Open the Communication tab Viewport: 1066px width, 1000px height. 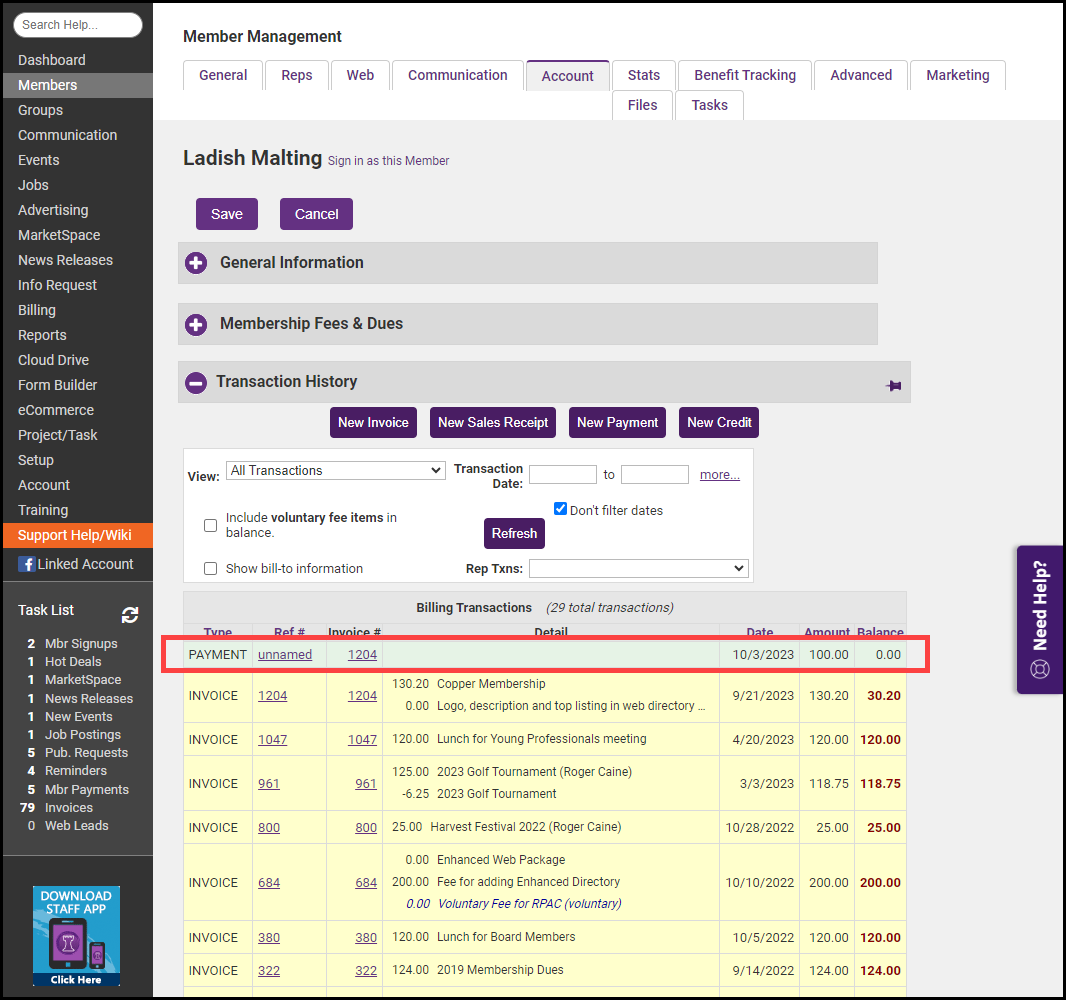click(457, 75)
